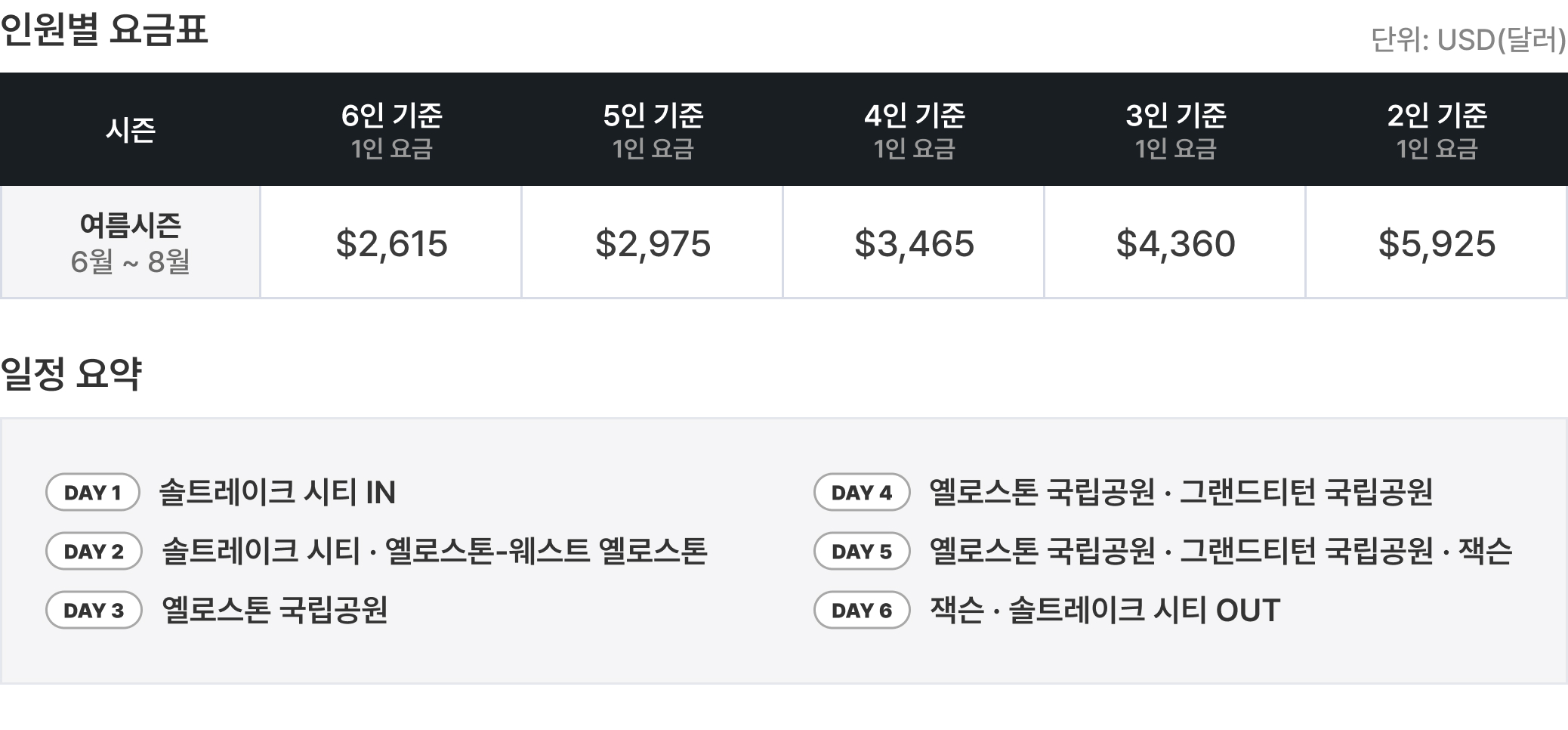Viewport: 1568px width, 730px height.
Task: Click the DAY 5 badge
Action: point(862,552)
